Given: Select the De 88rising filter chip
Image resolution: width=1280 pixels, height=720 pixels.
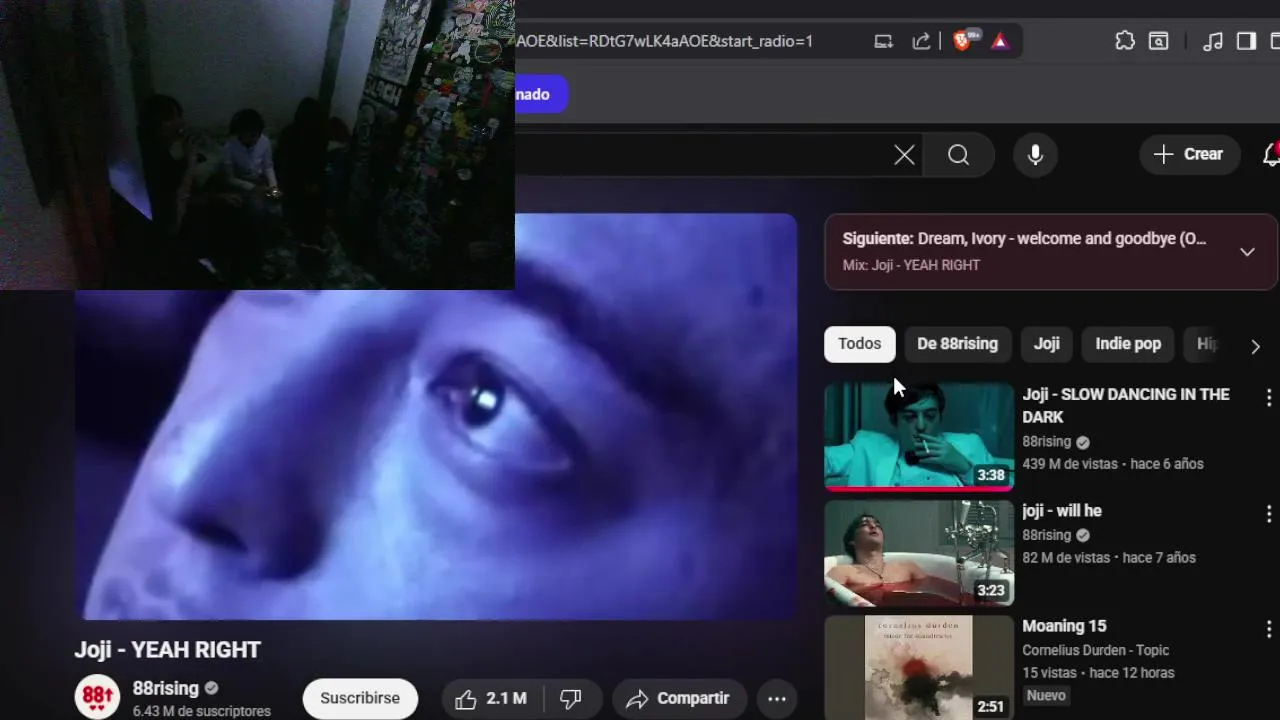Looking at the screenshot, I should point(957,344).
